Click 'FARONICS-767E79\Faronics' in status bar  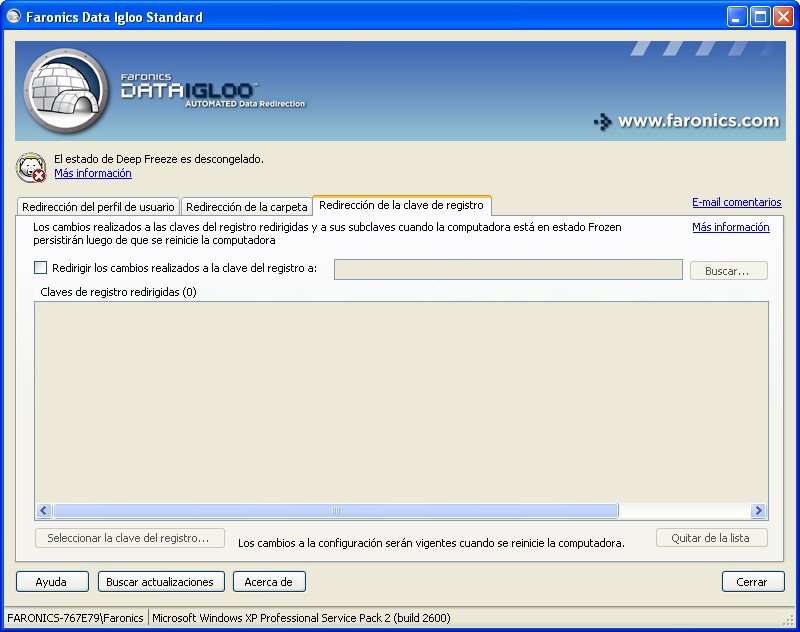coord(75,618)
